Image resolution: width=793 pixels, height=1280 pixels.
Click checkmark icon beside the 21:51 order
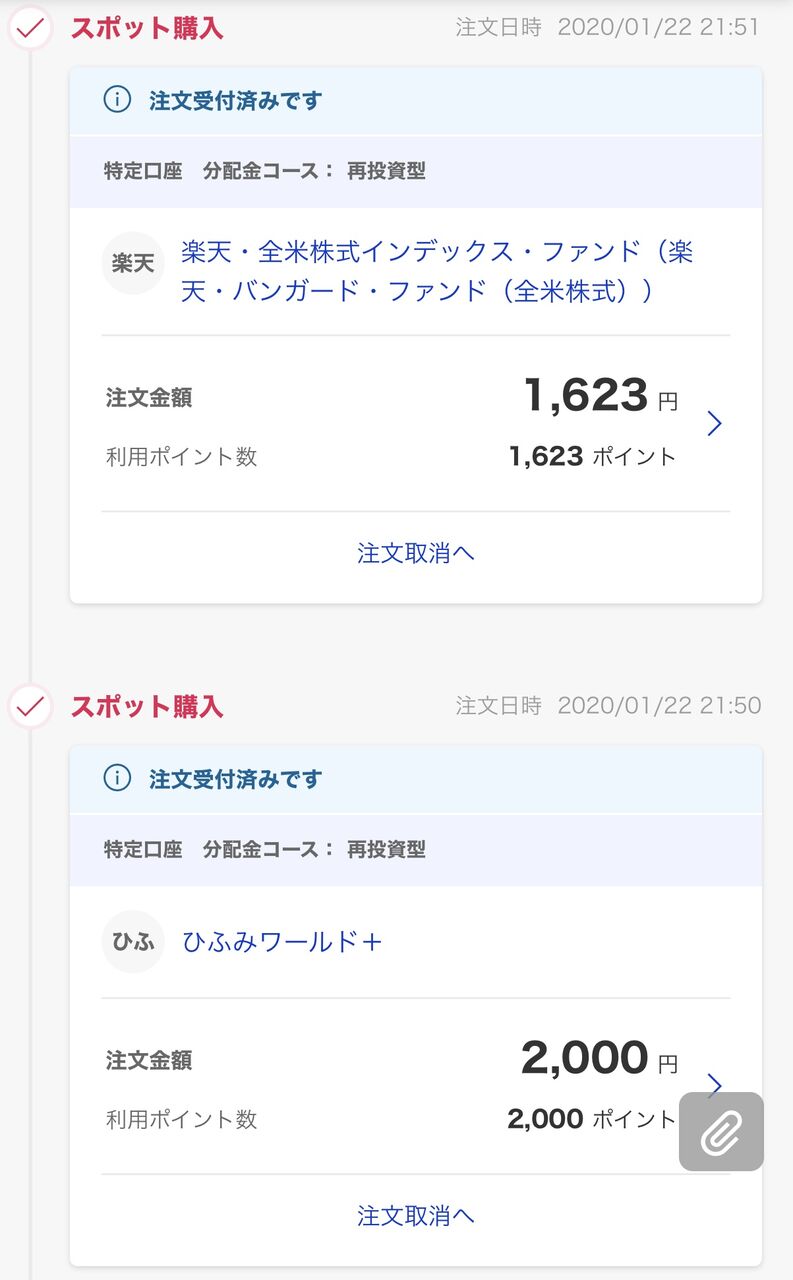click(x=31, y=28)
